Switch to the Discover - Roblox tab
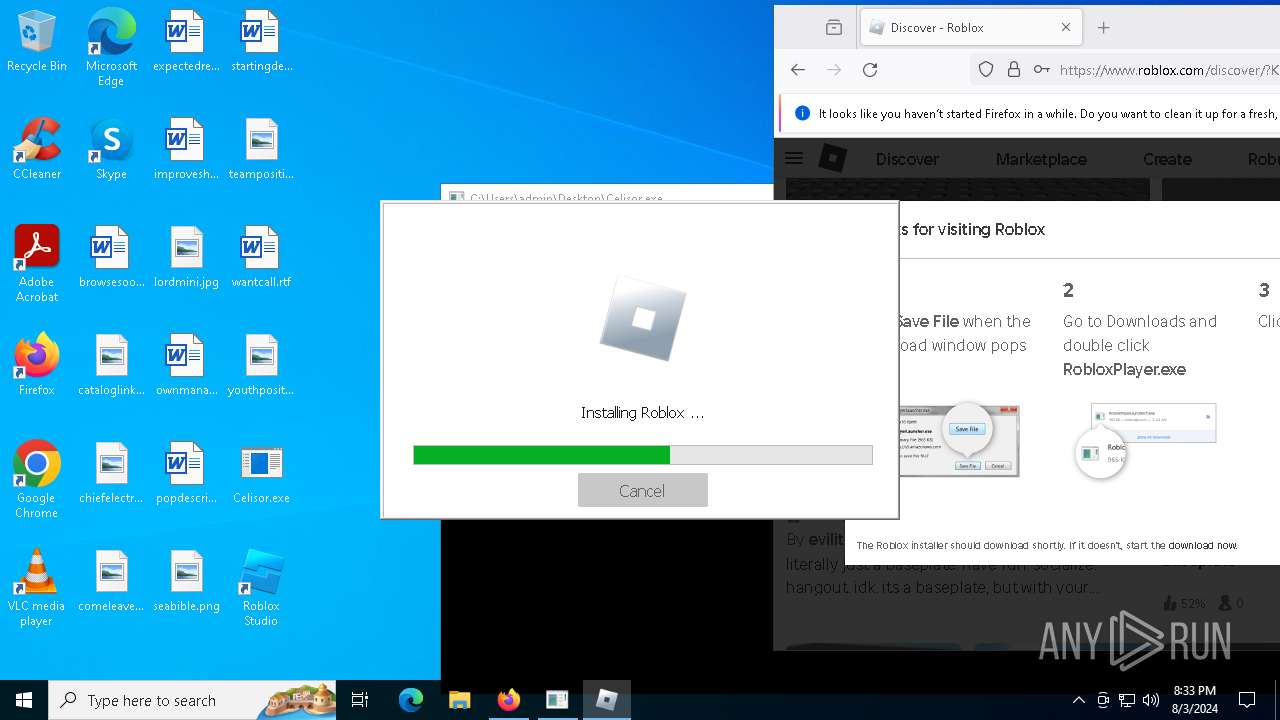 [970, 27]
